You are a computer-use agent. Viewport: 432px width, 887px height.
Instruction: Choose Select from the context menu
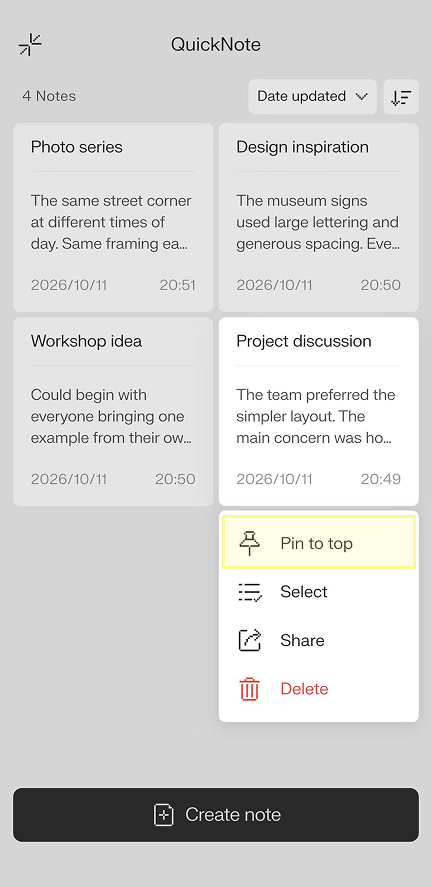[319, 592]
